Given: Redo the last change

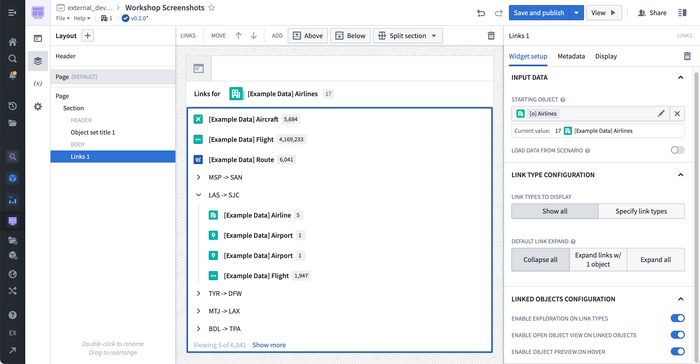Looking at the screenshot, I should tap(498, 13).
